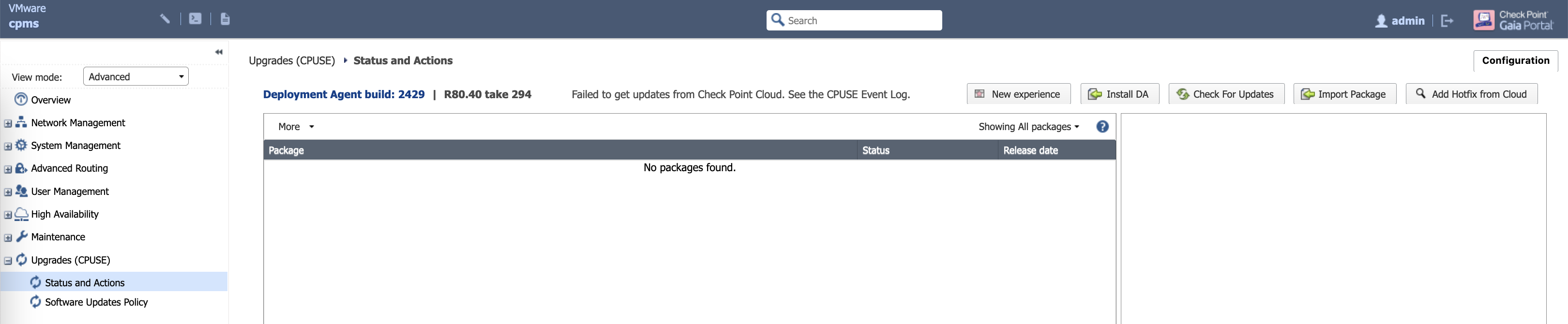
Task: Select Software Updates Policy in sidebar
Action: pos(96,302)
